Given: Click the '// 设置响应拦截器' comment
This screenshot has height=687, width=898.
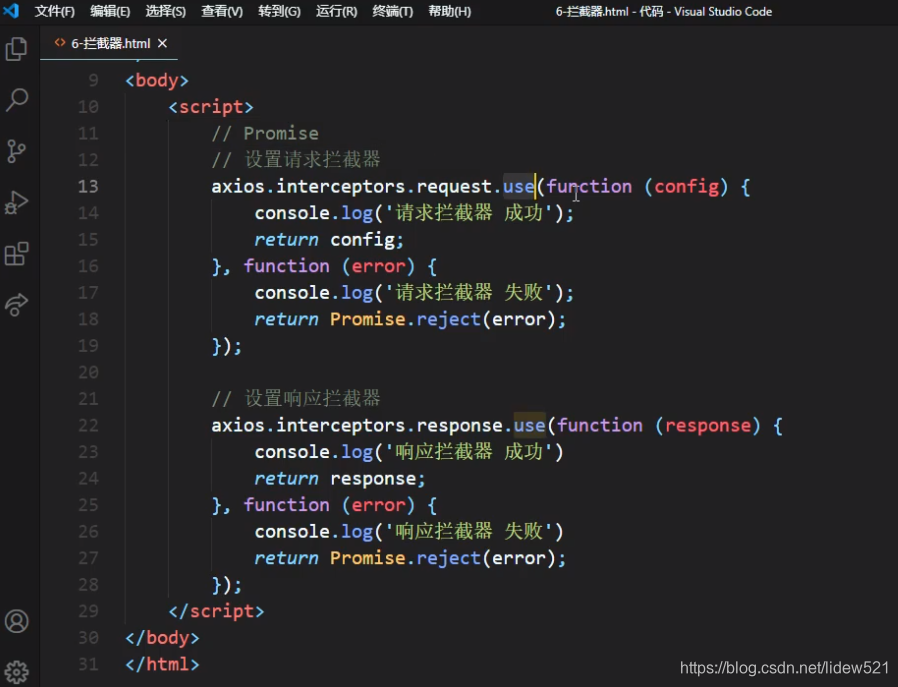Looking at the screenshot, I should click(296, 398).
